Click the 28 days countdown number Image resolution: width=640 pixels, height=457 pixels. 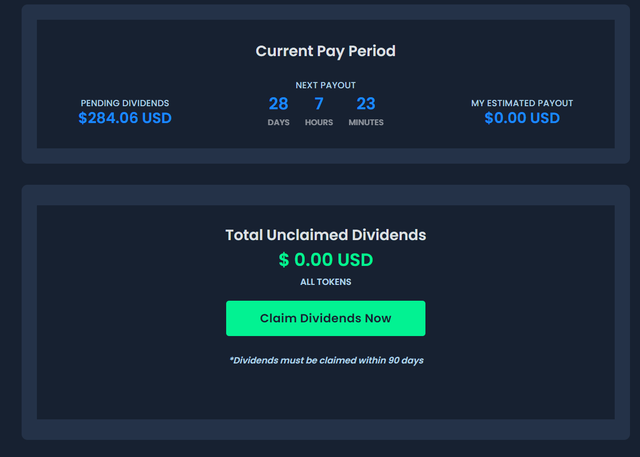click(x=278, y=104)
